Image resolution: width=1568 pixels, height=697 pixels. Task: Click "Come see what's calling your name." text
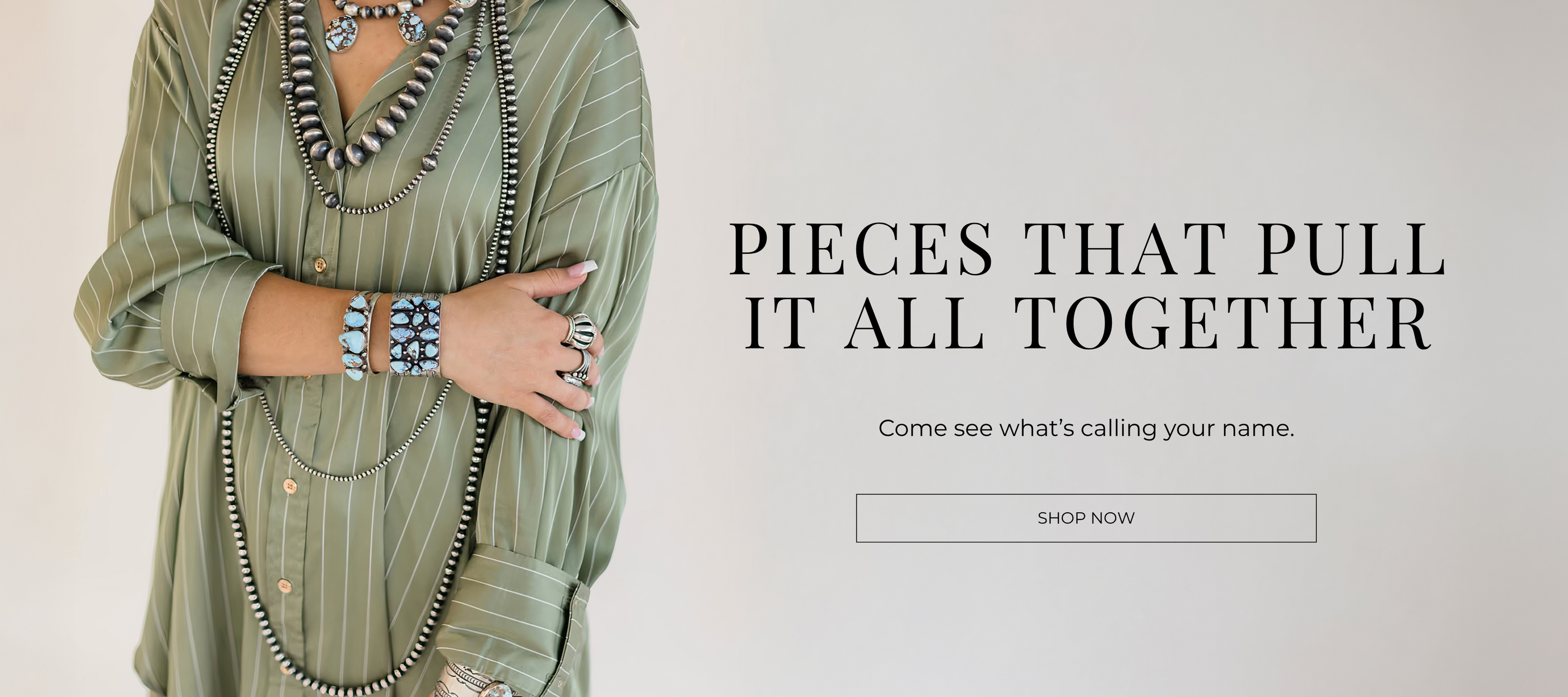pyautogui.click(x=1086, y=428)
